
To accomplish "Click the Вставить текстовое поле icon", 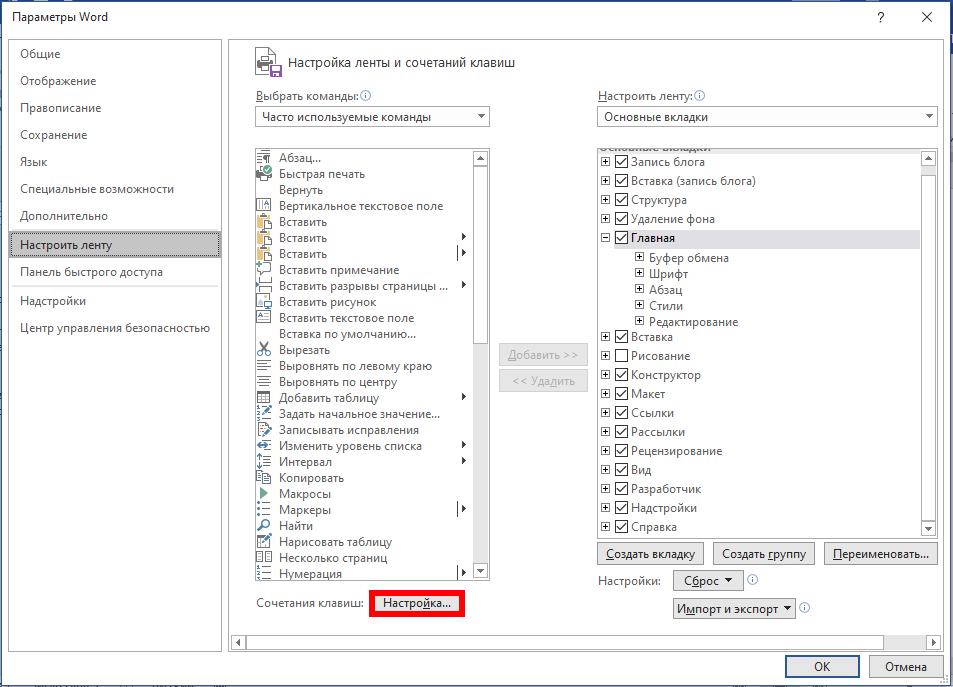I will coord(264,317).
